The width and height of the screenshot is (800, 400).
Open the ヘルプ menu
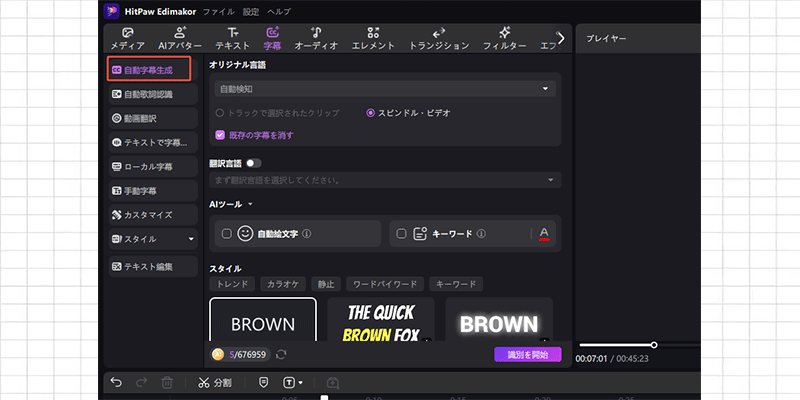279,11
